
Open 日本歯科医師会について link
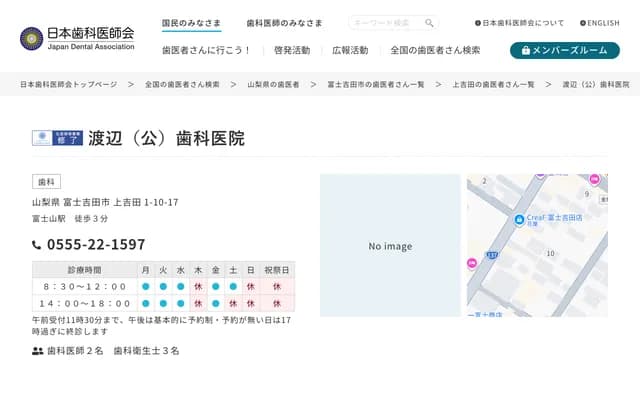[x=520, y=23]
